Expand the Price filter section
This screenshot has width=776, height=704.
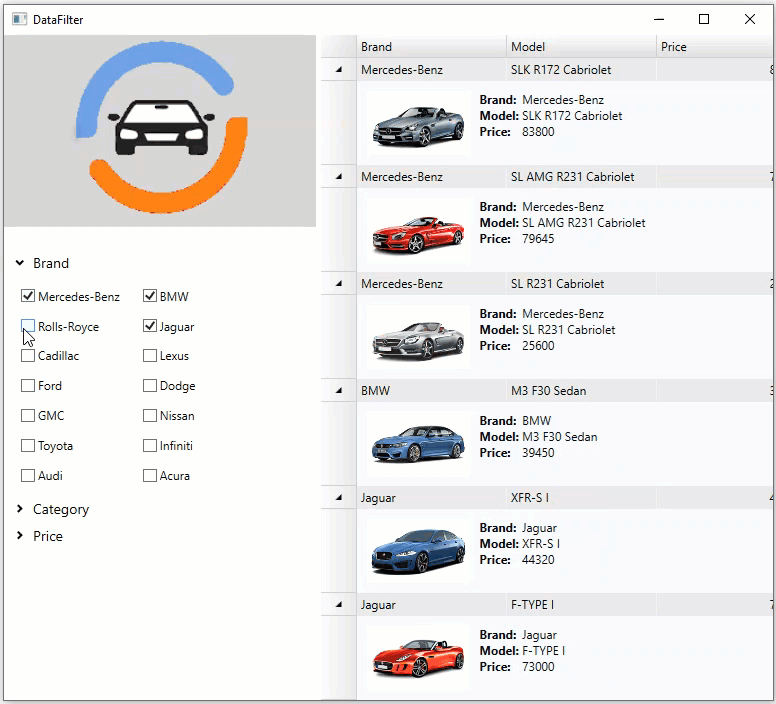20,535
